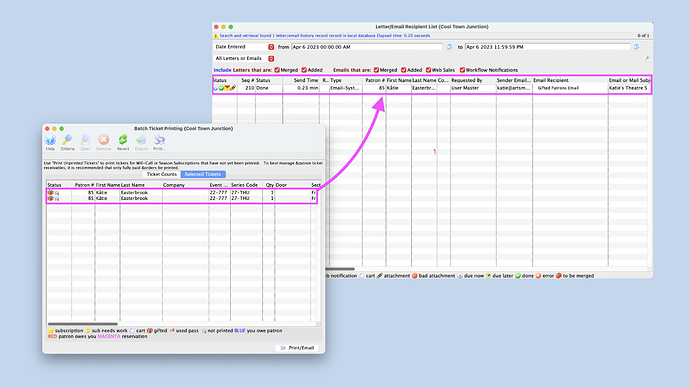
Task: Click horizontal scrollbar in Batch Ticket Printing list
Action: tap(83, 324)
